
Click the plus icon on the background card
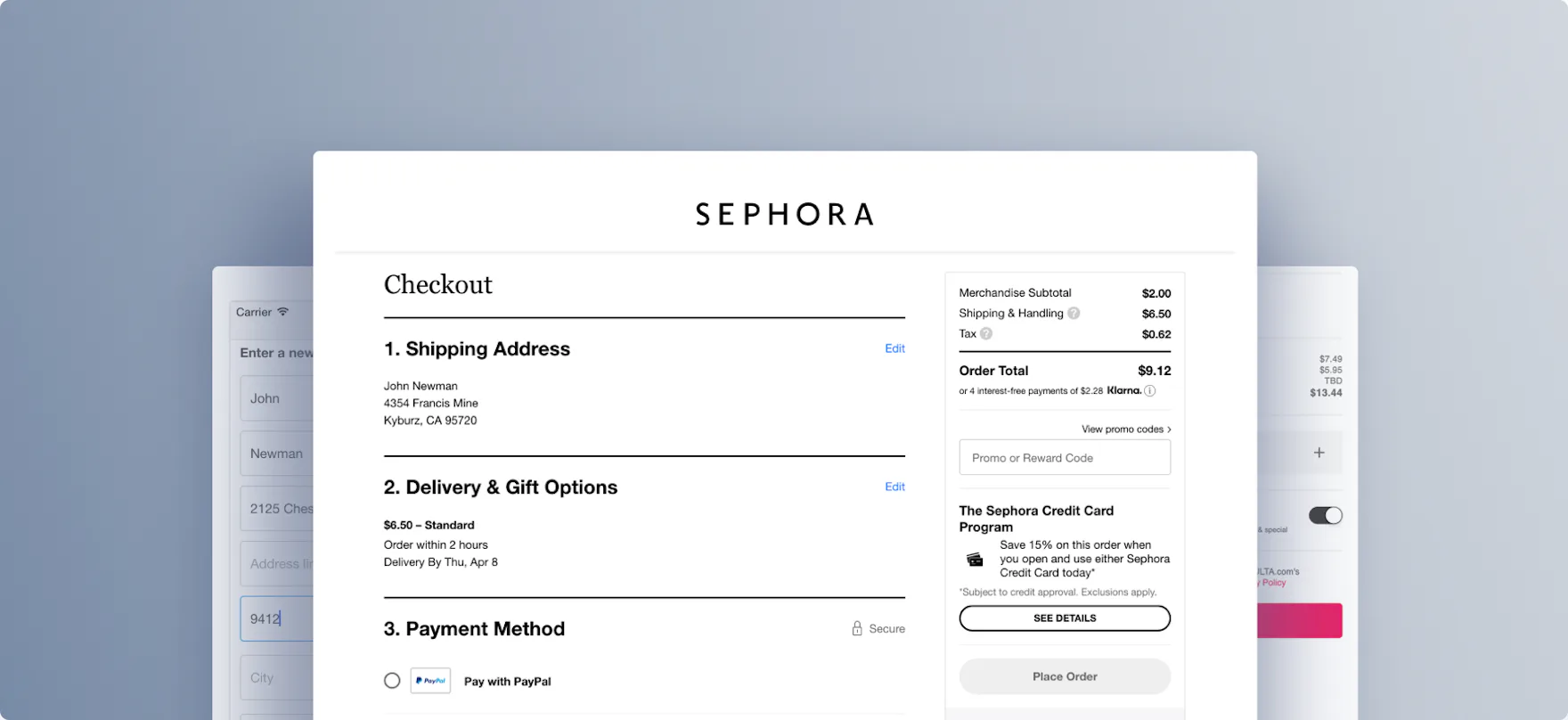1319,453
